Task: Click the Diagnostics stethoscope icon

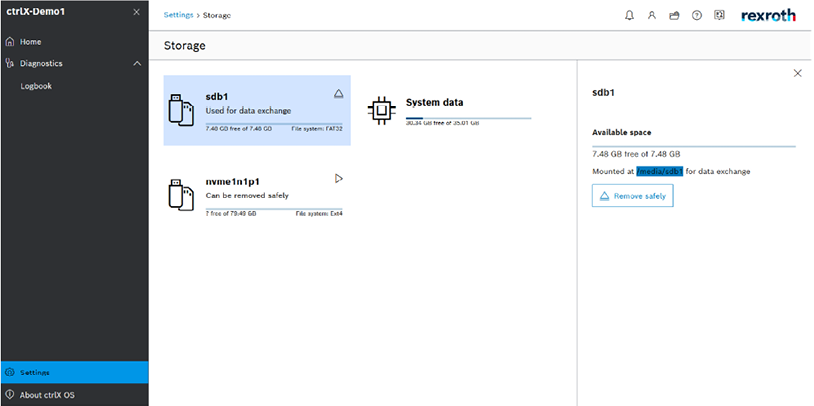Action: [9, 63]
